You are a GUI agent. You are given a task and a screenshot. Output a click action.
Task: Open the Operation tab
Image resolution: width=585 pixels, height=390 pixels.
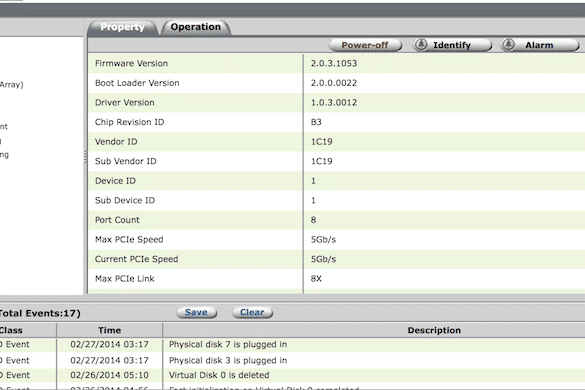195,27
